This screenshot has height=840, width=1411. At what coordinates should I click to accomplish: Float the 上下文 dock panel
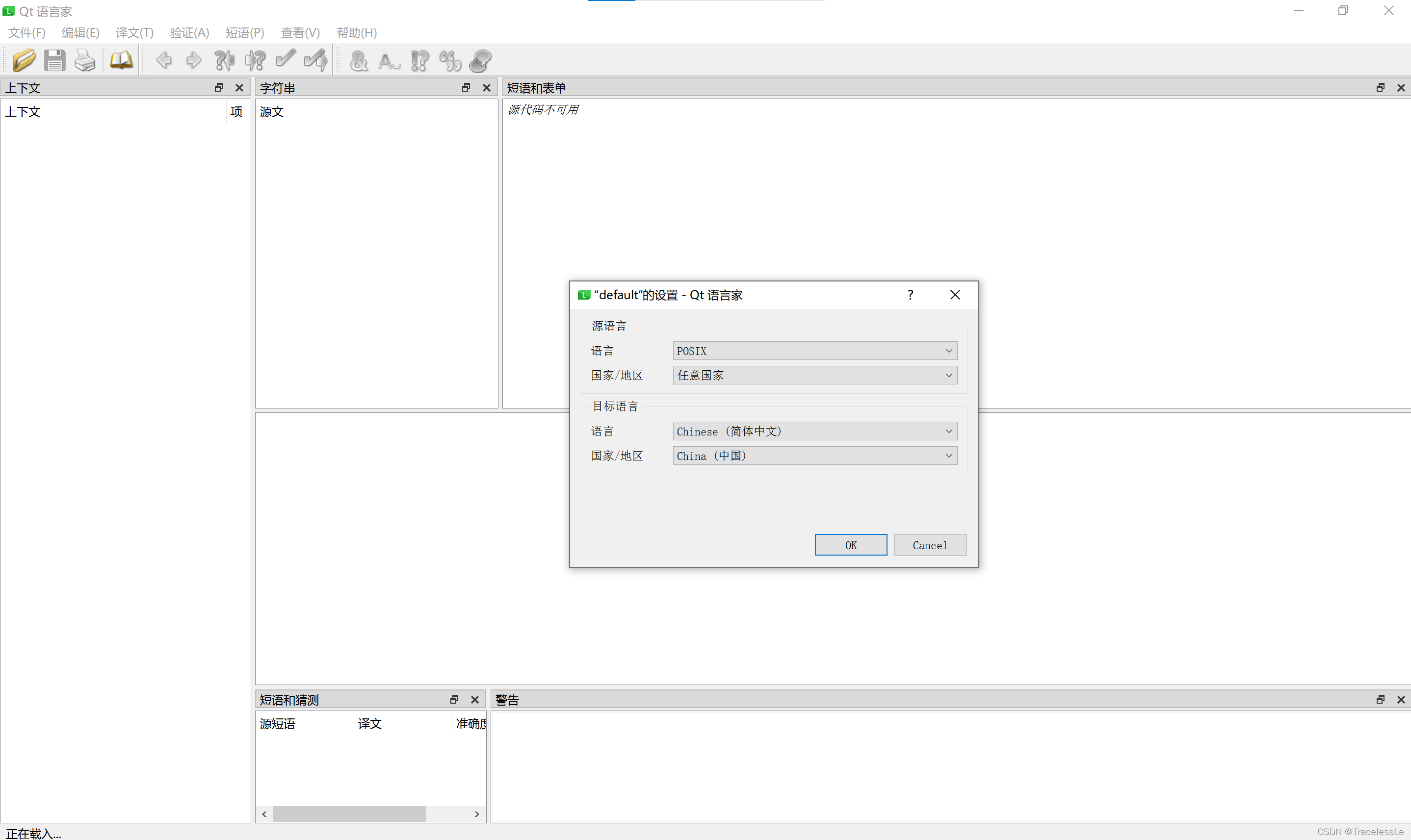click(218, 88)
